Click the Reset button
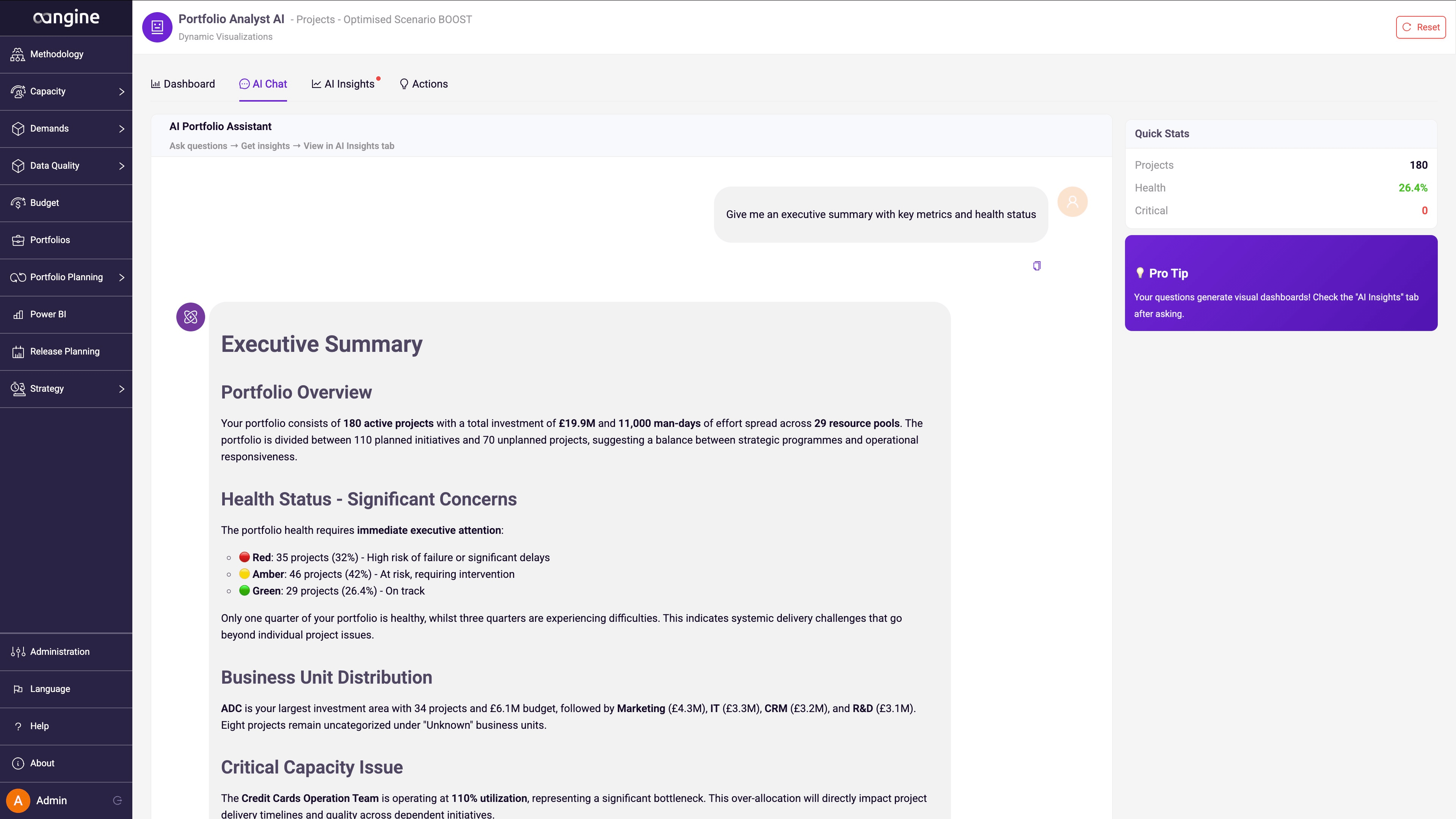Screen dimensions: 1456x819 (1420, 27)
